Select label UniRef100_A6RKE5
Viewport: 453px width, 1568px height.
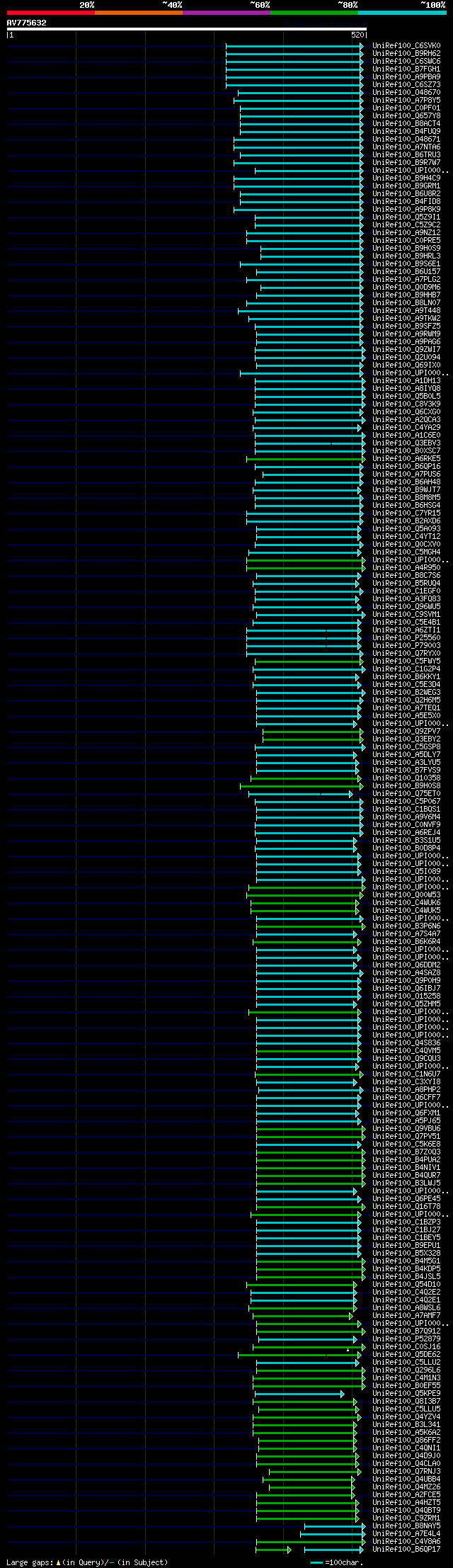pyautogui.click(x=406, y=458)
